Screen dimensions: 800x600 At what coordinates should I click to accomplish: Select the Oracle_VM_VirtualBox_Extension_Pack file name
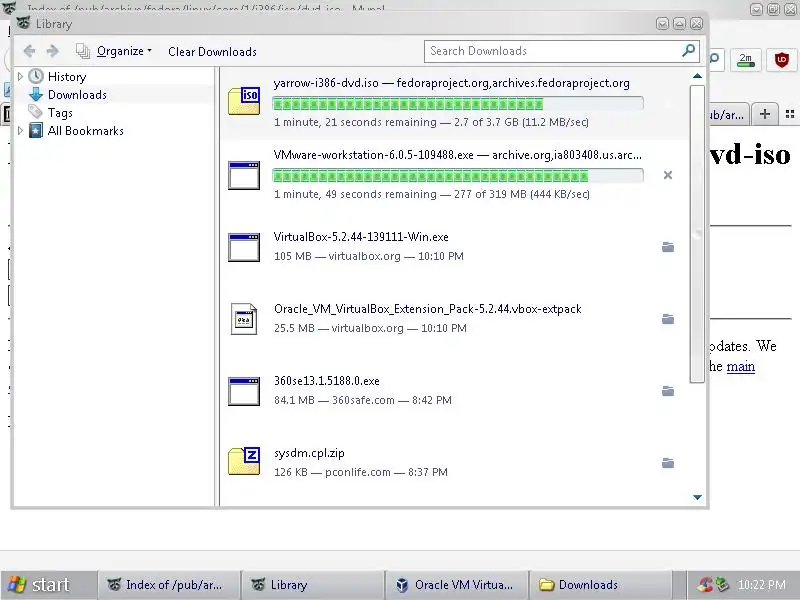(428, 309)
